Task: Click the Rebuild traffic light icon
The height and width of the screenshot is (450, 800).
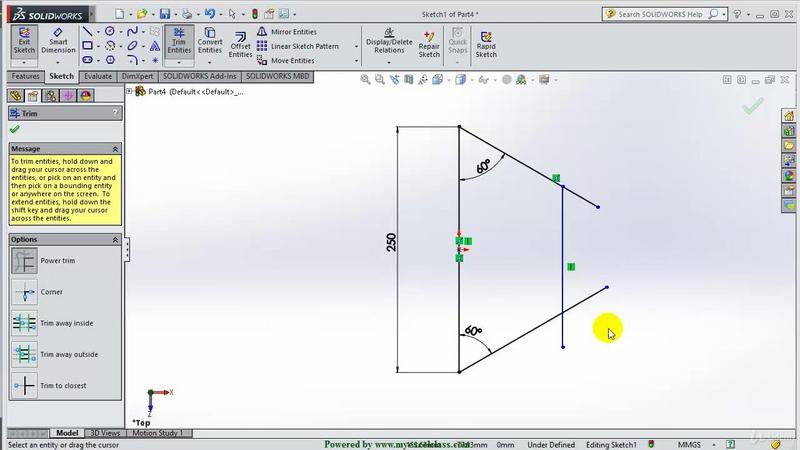Action: tap(255, 14)
